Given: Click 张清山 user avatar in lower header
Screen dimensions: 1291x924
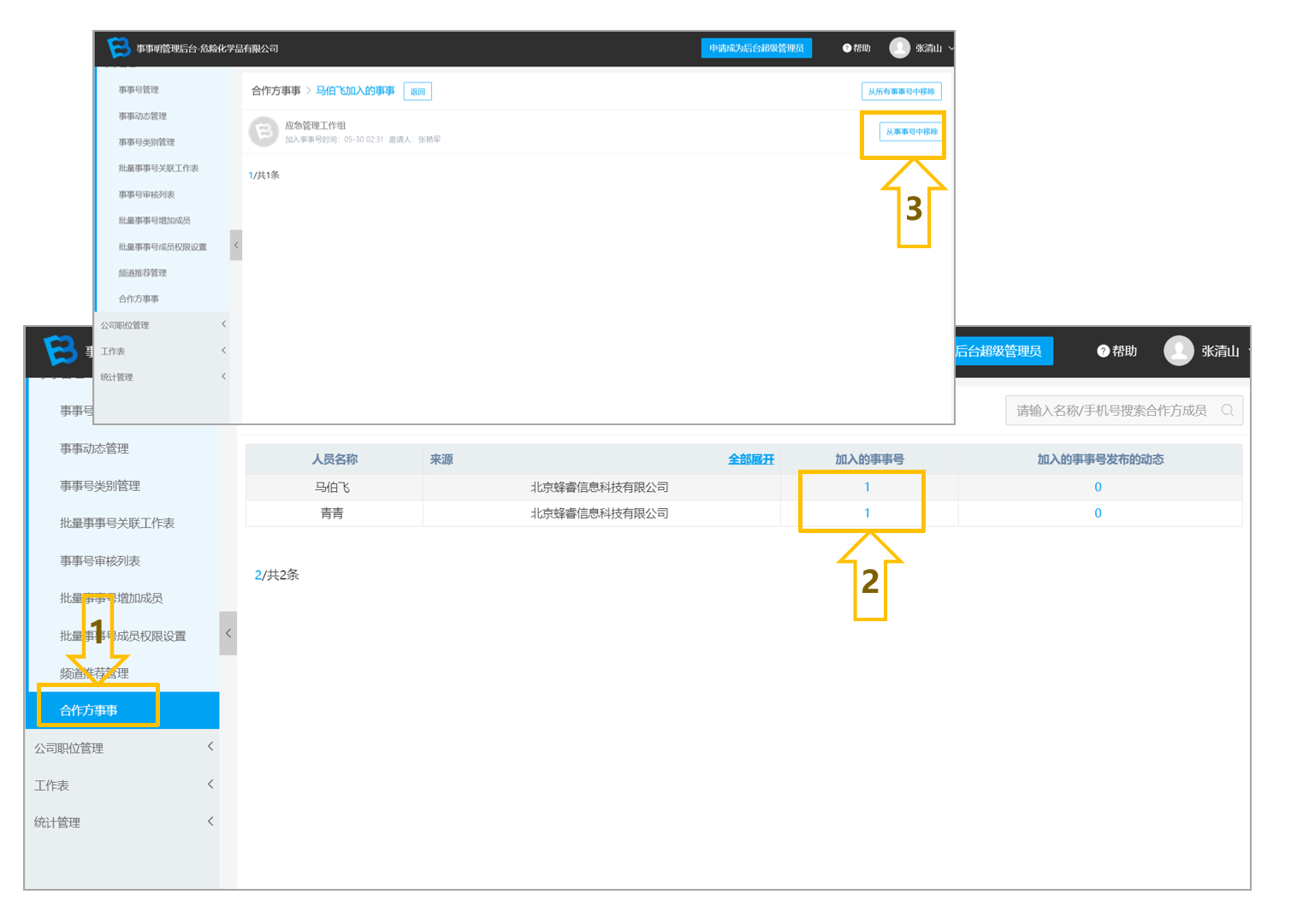Looking at the screenshot, I should 1178,351.
